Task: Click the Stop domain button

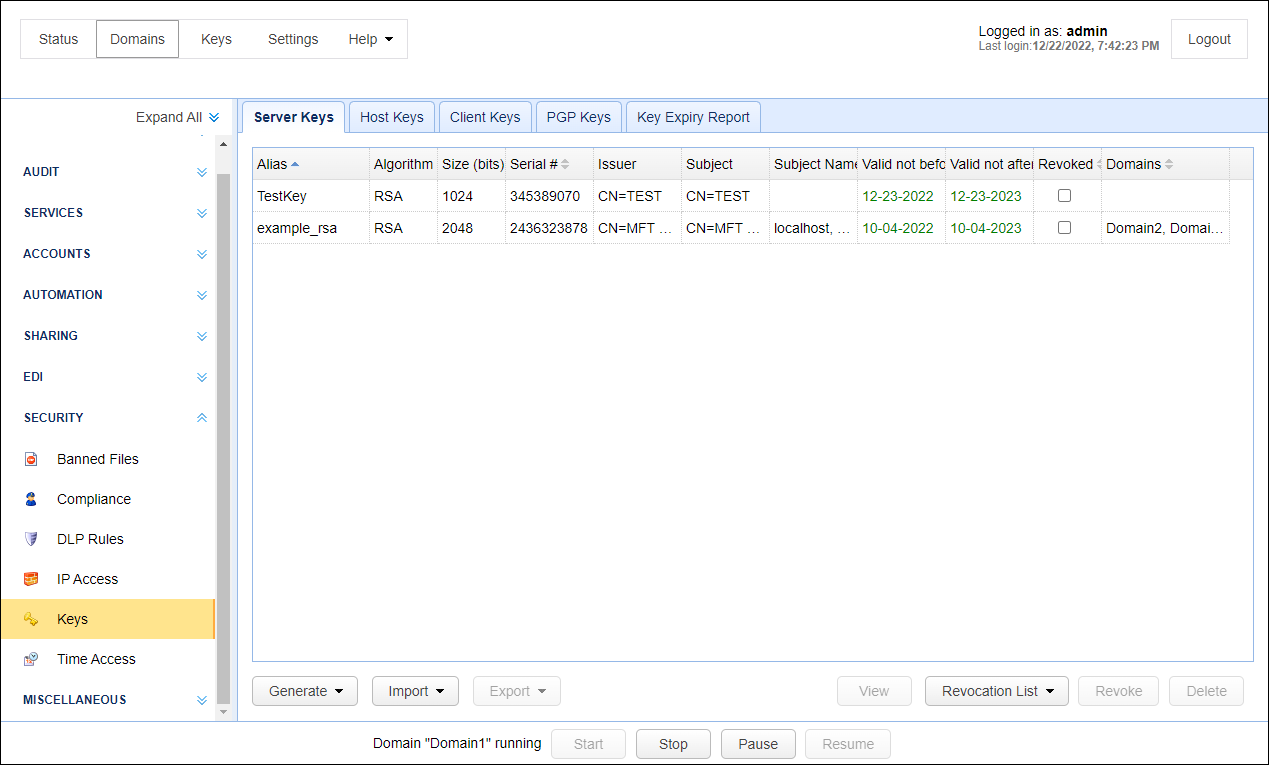Action: pos(673,744)
